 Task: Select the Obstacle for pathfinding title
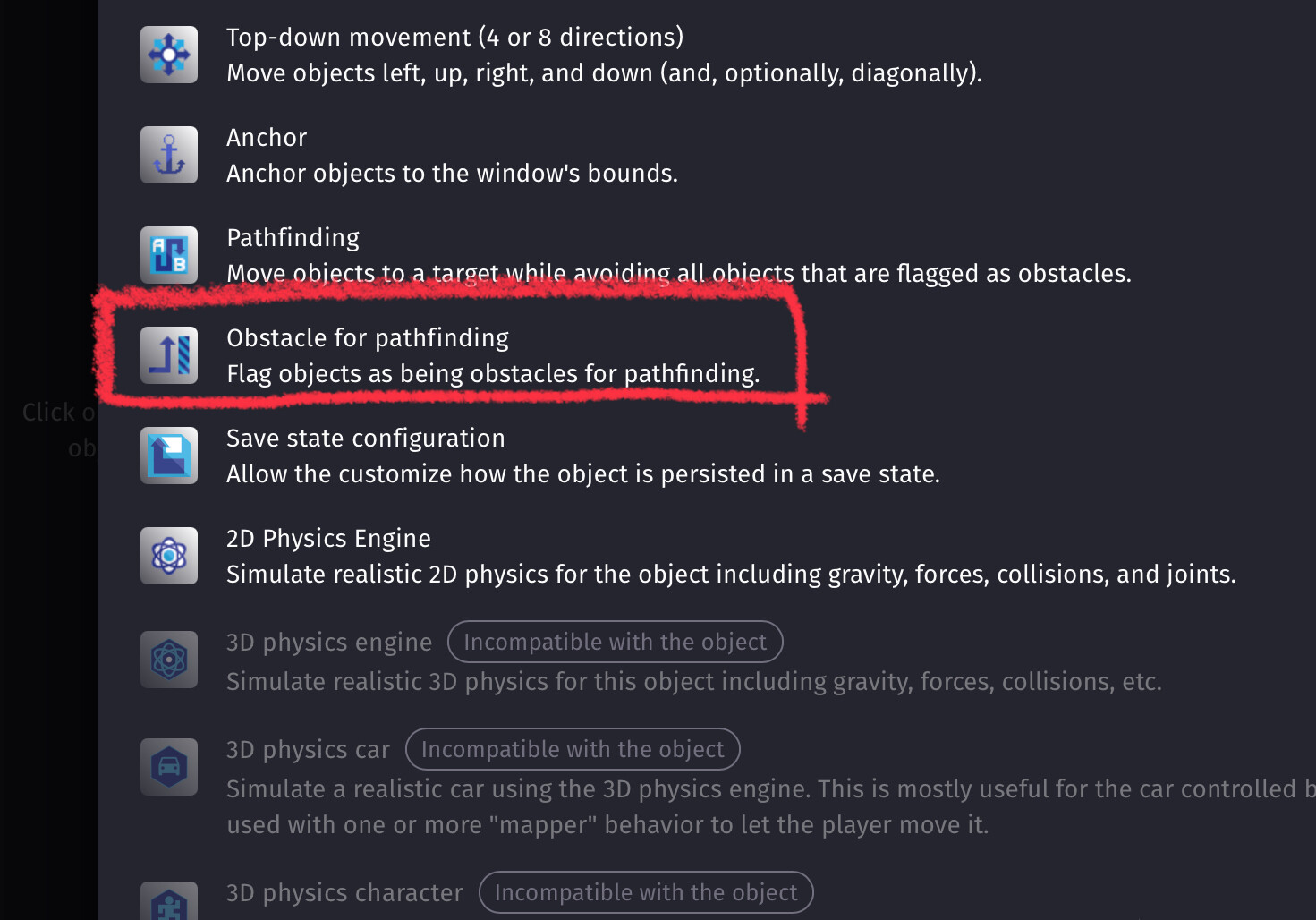coord(367,337)
